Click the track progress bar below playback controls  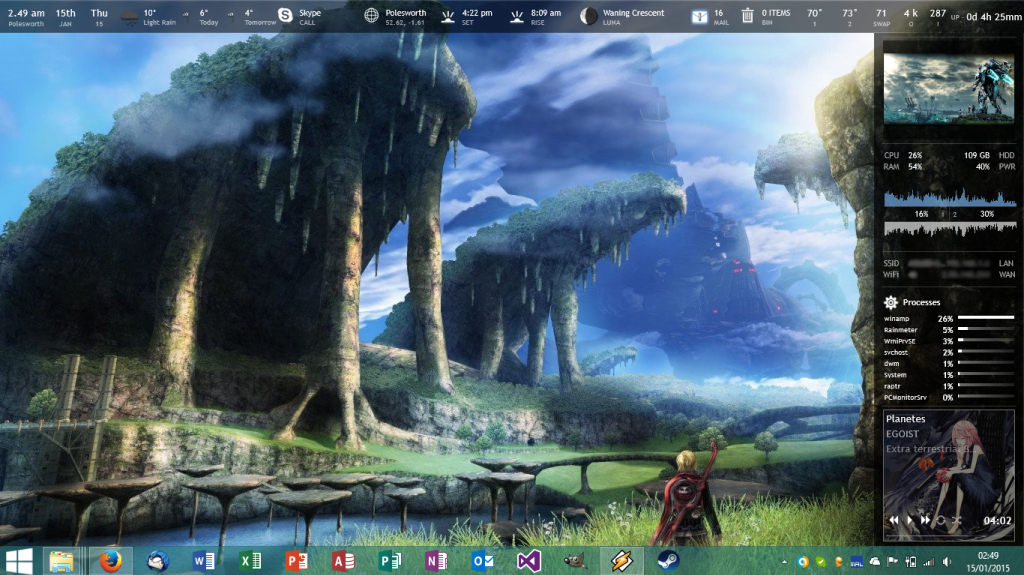[x=949, y=536]
